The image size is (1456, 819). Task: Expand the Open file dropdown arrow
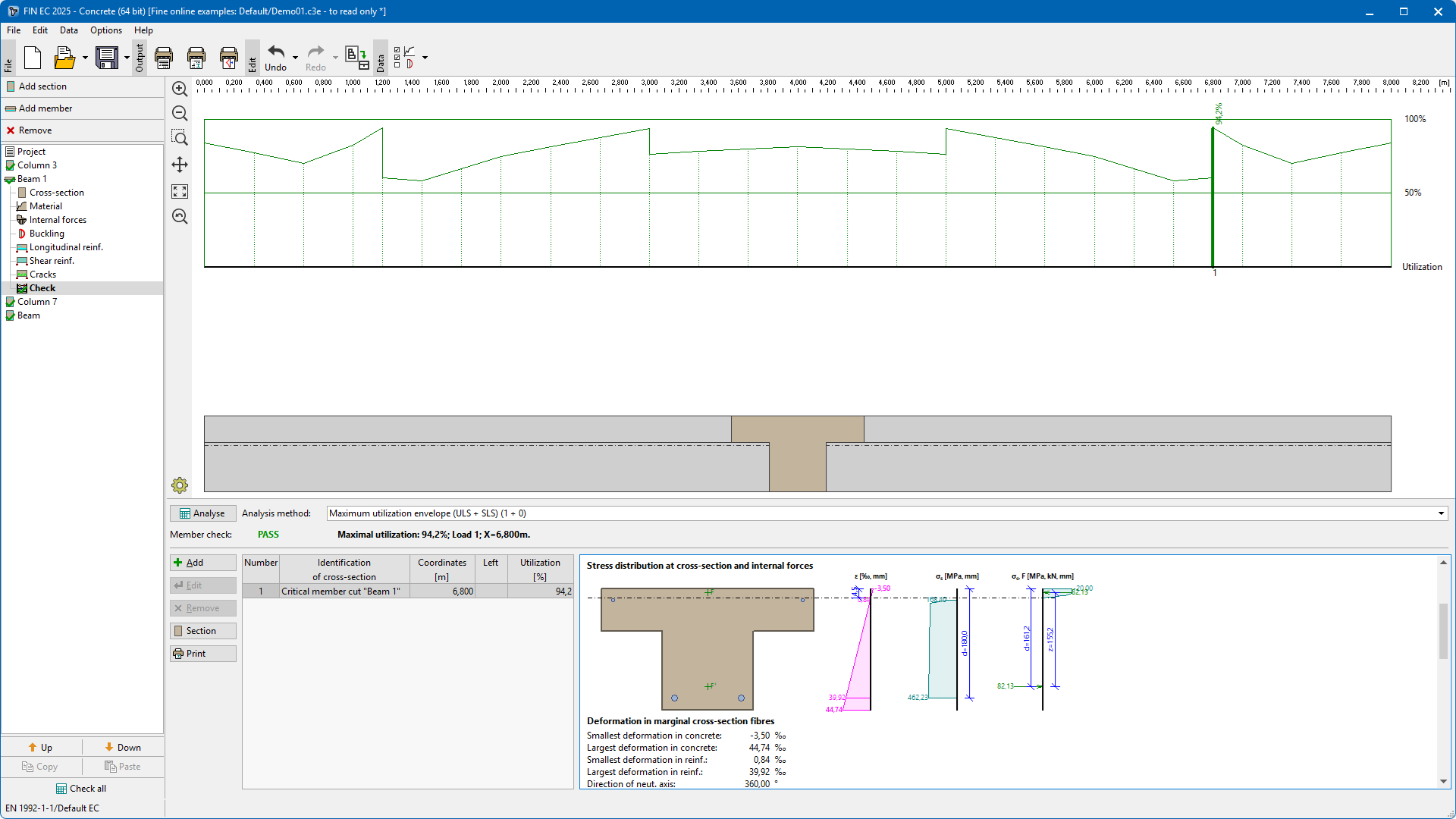pyautogui.click(x=85, y=58)
